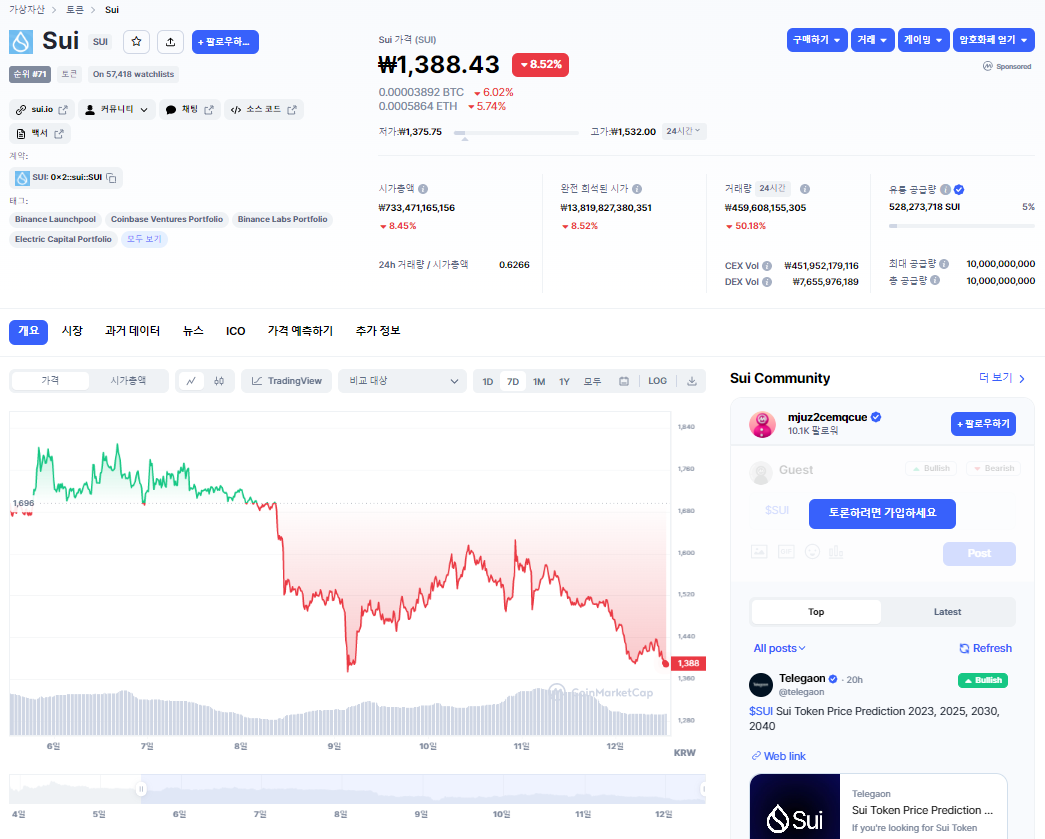Follow mjuz2cemqcue with 팔로우하기 button
1045x839 pixels.
point(983,424)
